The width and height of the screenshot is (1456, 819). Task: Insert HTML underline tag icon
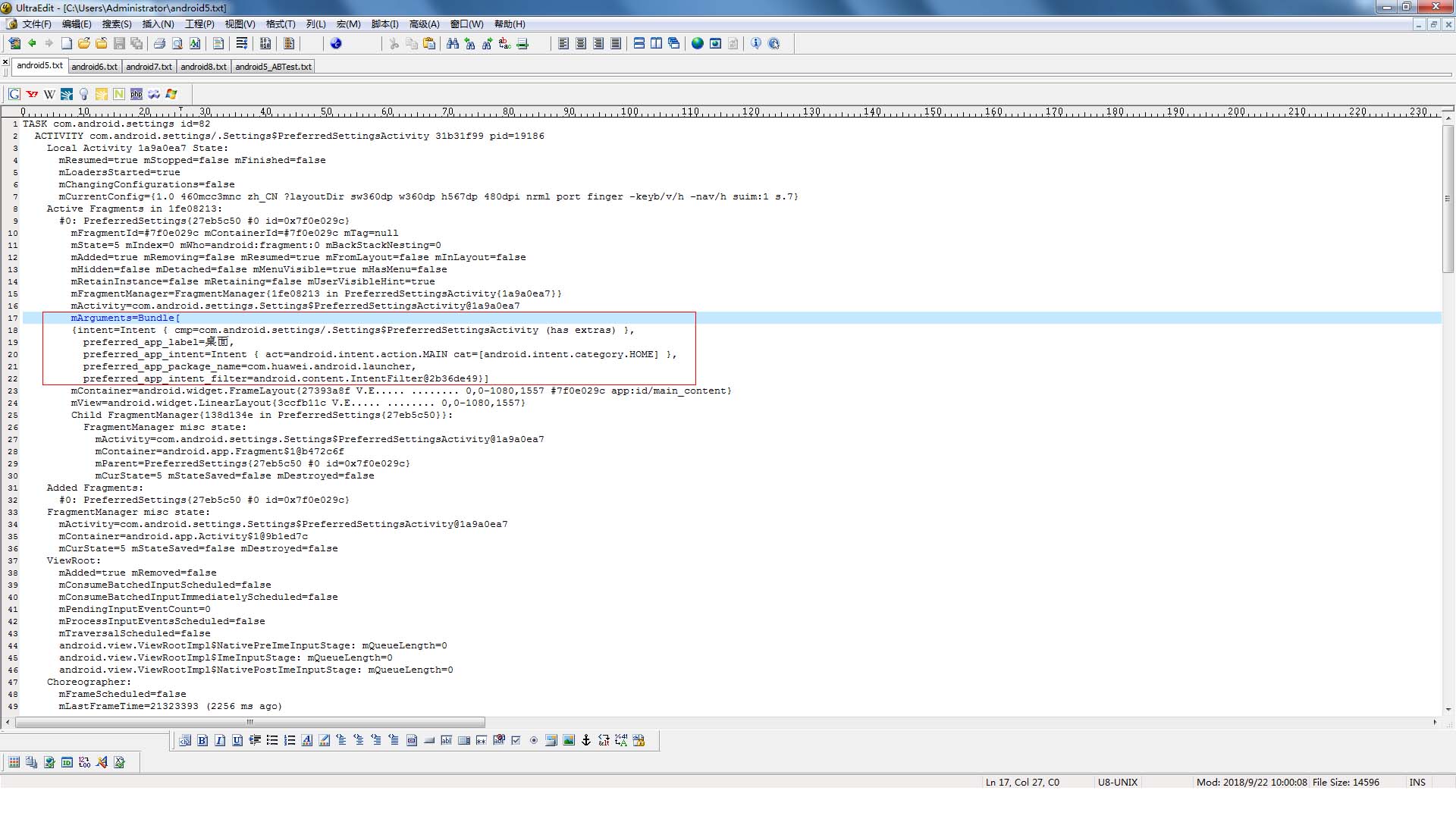(237, 740)
